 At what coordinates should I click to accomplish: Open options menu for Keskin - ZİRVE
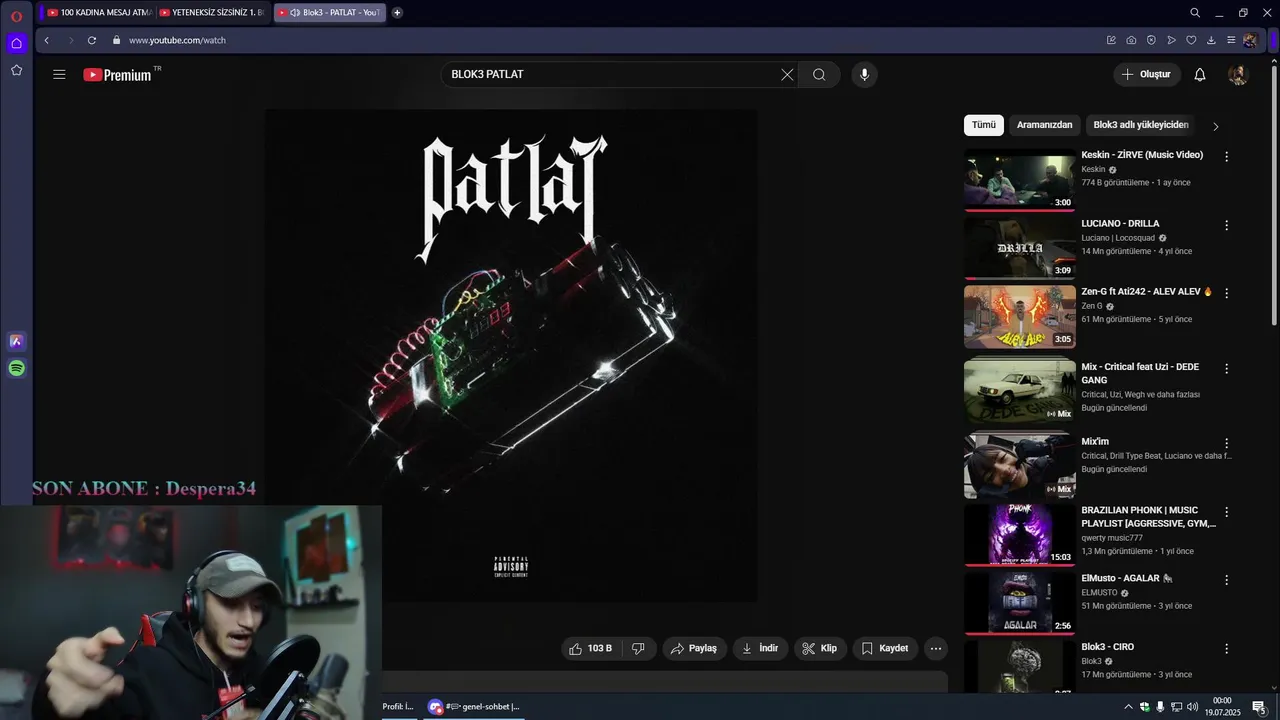(1226, 157)
